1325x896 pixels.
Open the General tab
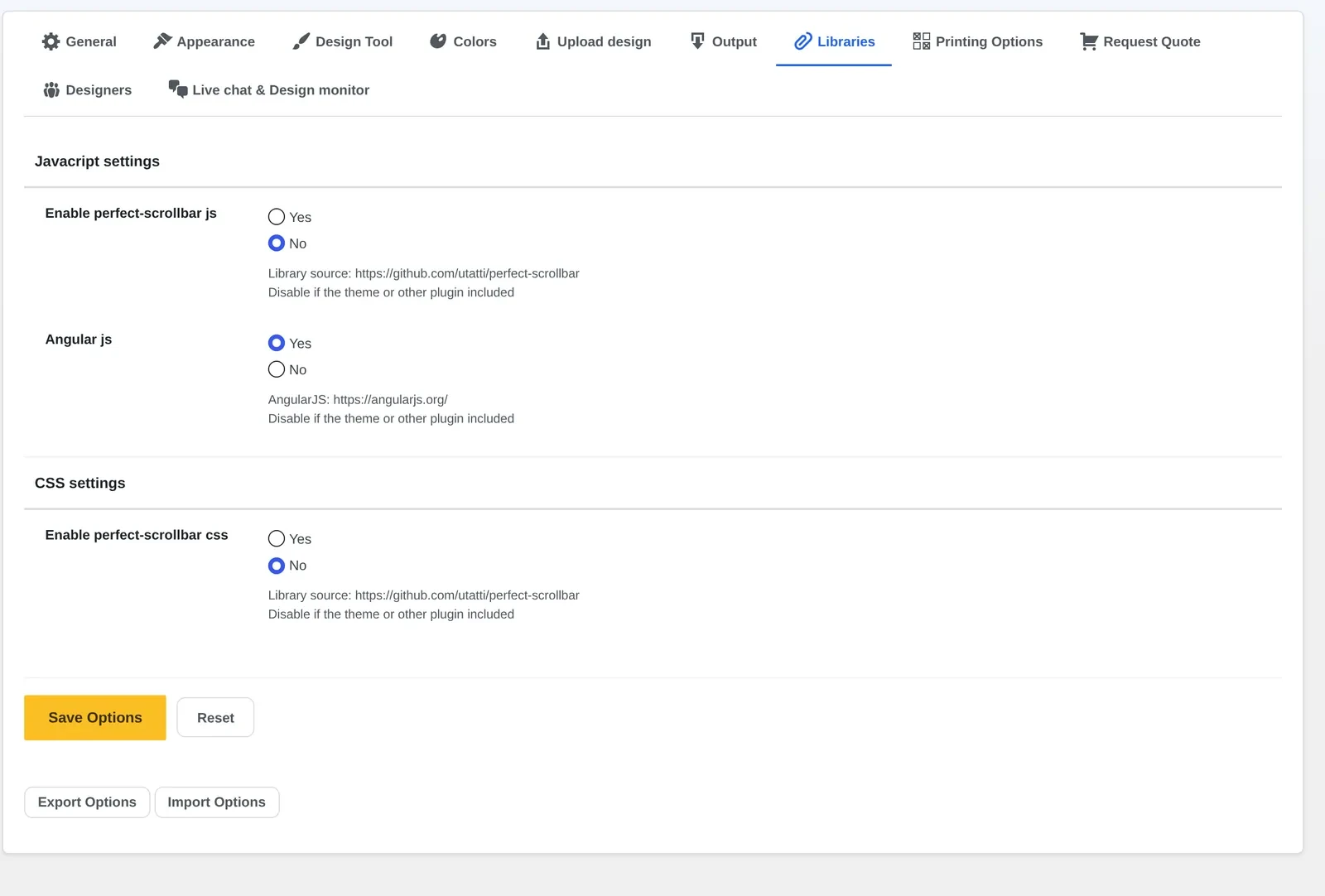[x=79, y=41]
